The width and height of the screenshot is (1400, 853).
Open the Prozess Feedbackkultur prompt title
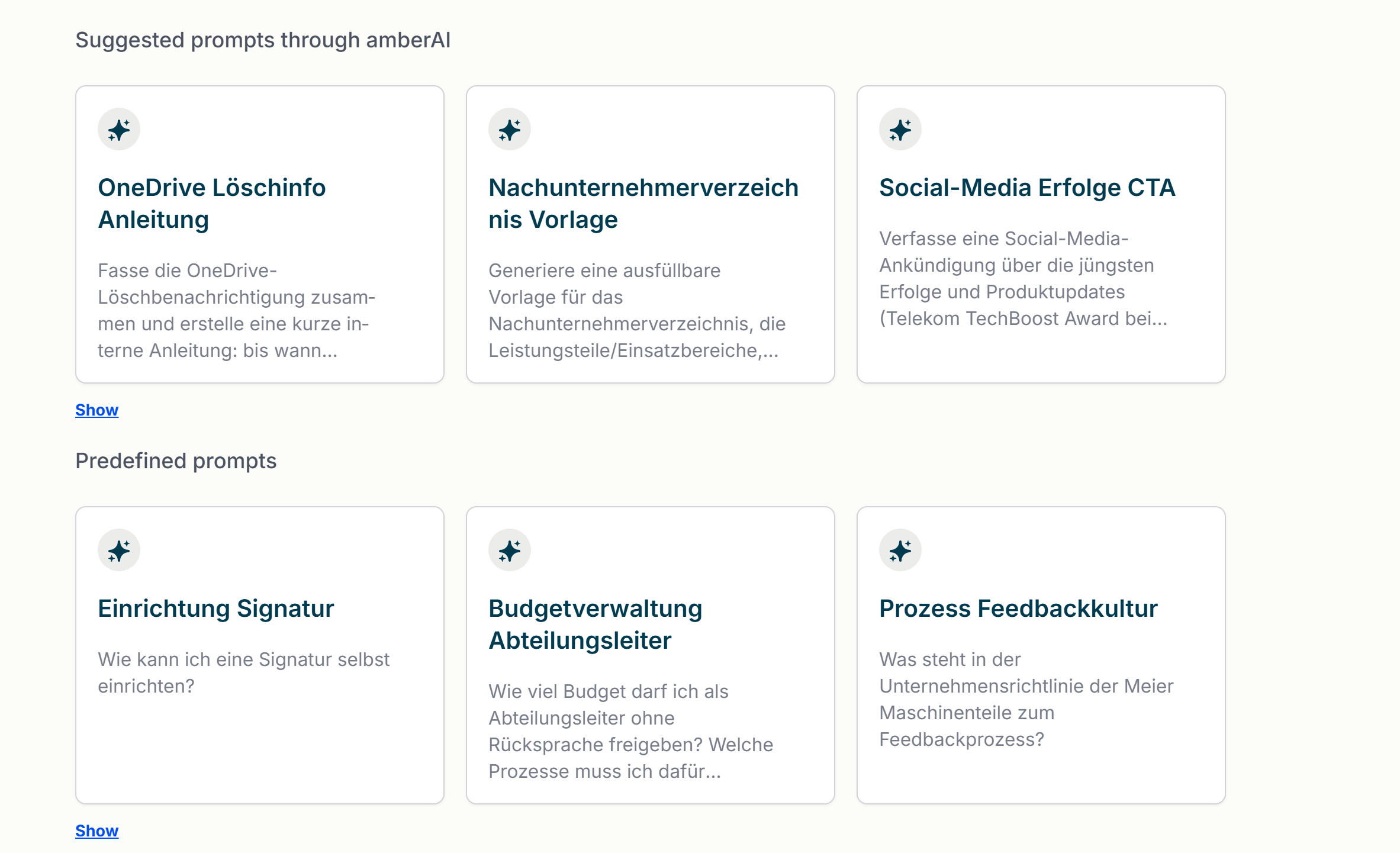point(1018,609)
